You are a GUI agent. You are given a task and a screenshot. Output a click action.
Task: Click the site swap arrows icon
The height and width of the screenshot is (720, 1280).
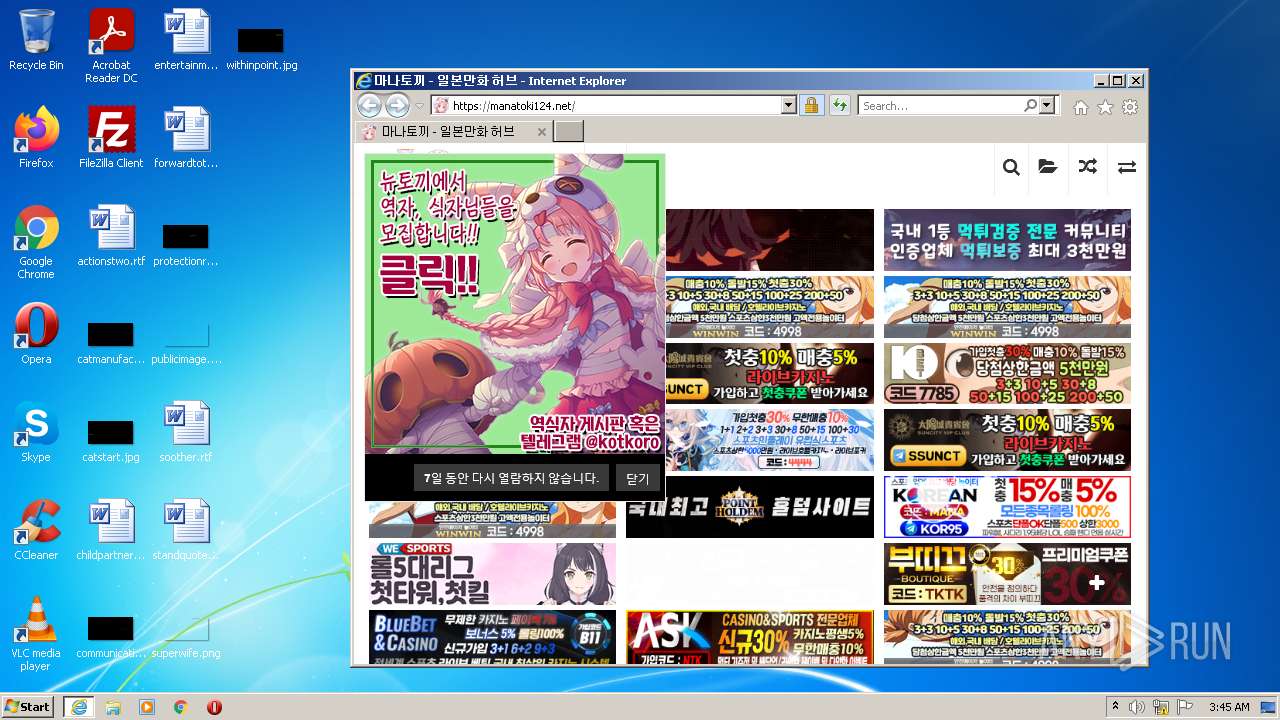(1127, 167)
